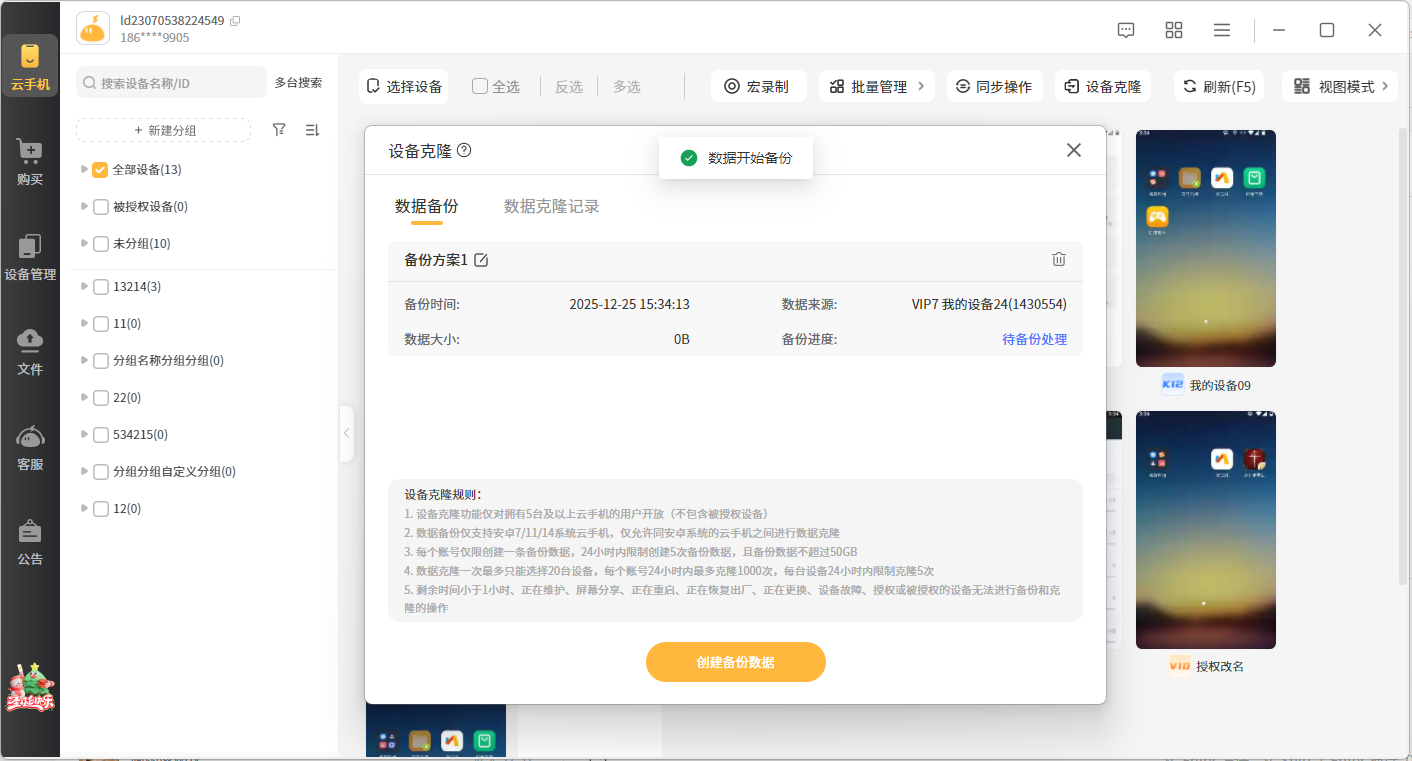
Task: Expand the 全部设备(13) tree arrow
Action: 84,170
